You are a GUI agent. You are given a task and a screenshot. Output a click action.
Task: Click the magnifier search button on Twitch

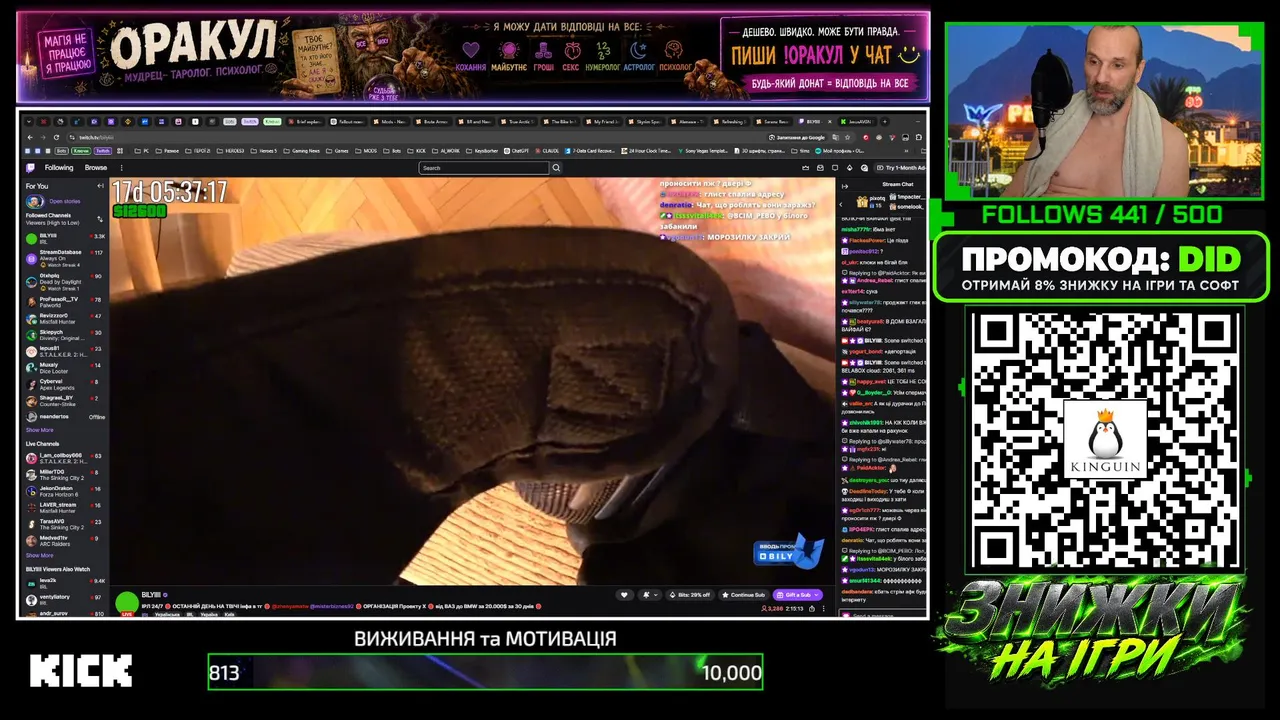pyautogui.click(x=555, y=168)
